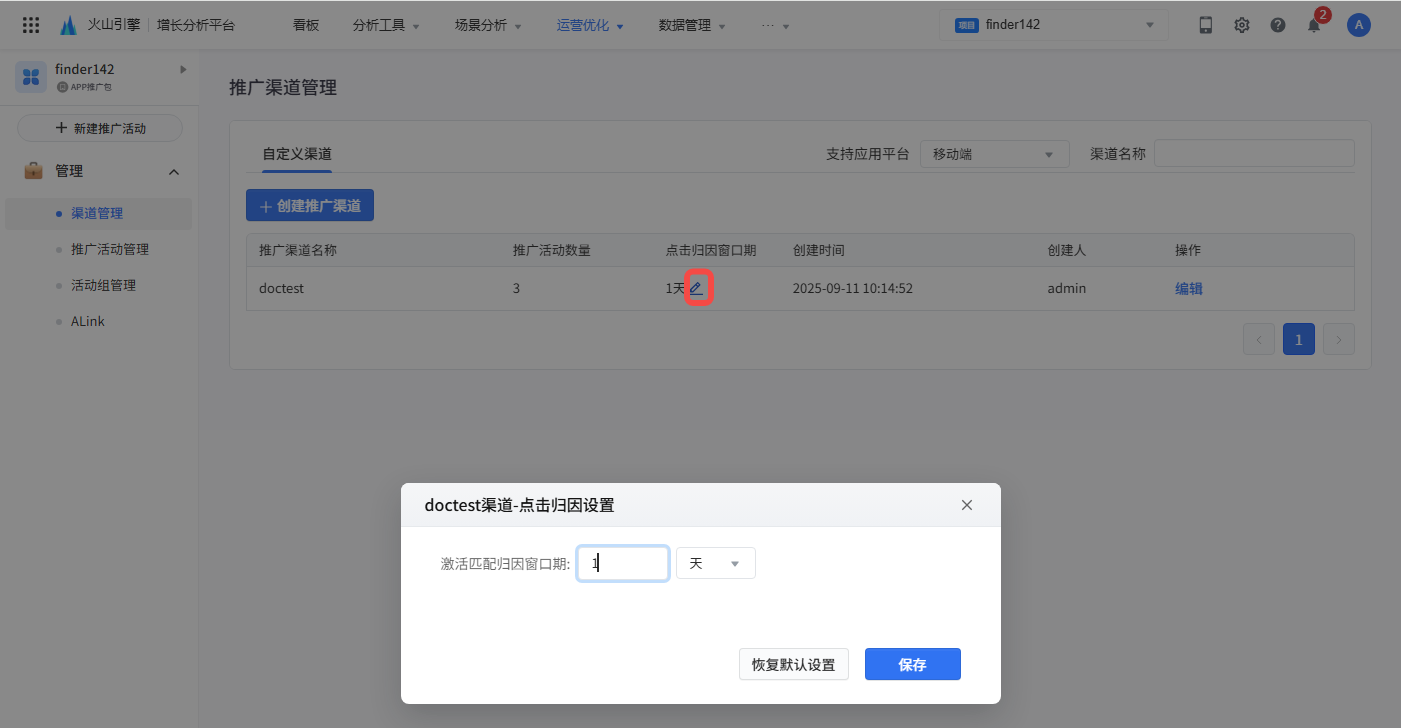Viewport: 1401px width, 728px height.
Task: Open the more menus ellipsis dropdown
Action: (x=775, y=25)
